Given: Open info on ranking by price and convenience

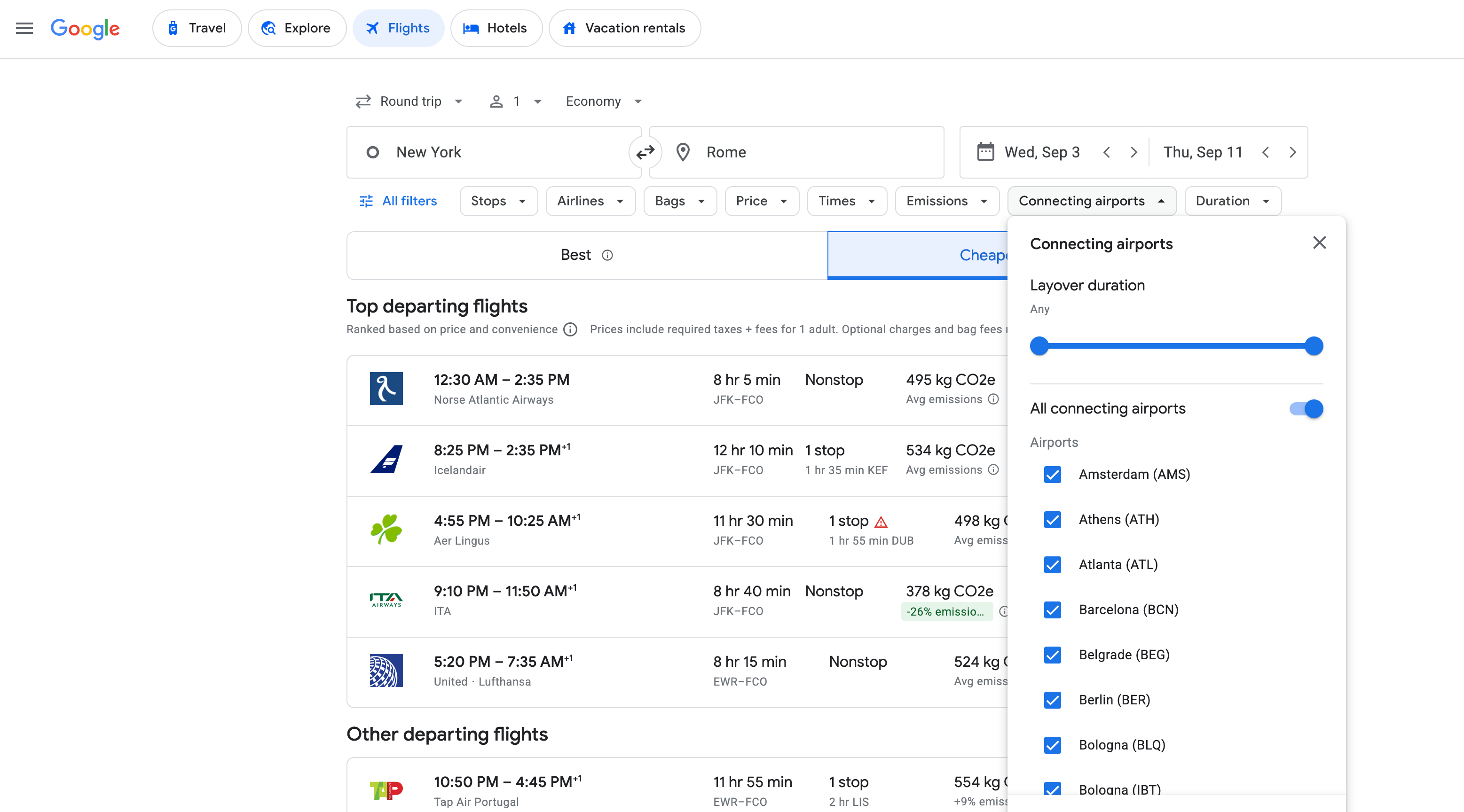Looking at the screenshot, I should click(x=570, y=329).
